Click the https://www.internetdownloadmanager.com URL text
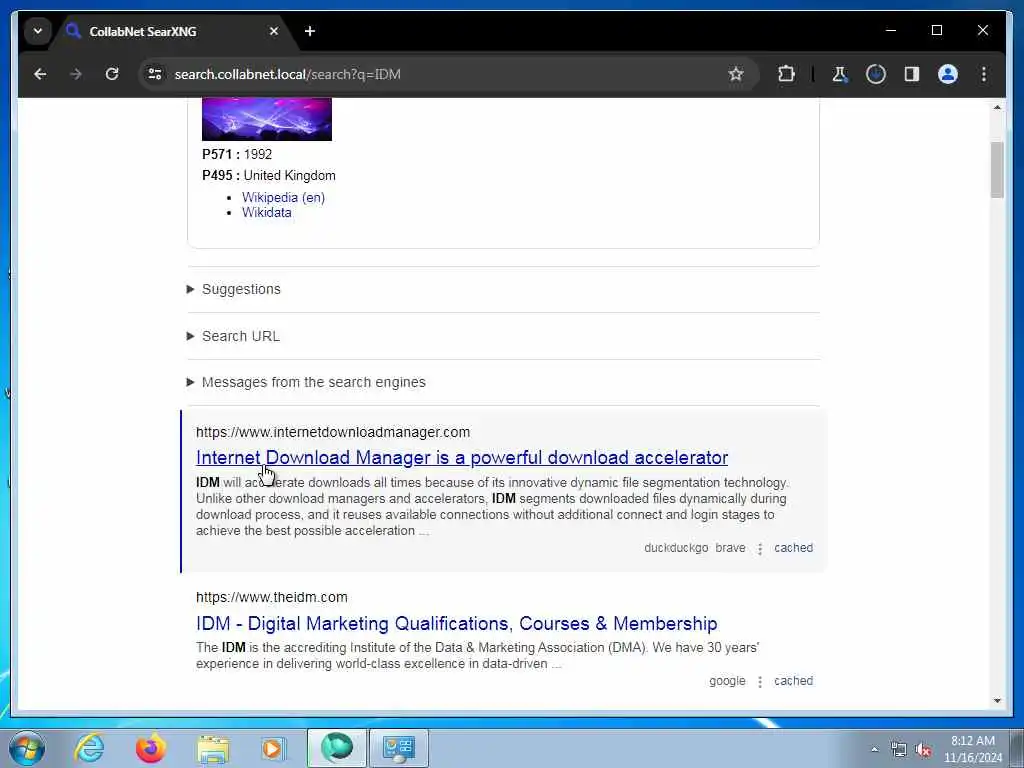 (333, 432)
